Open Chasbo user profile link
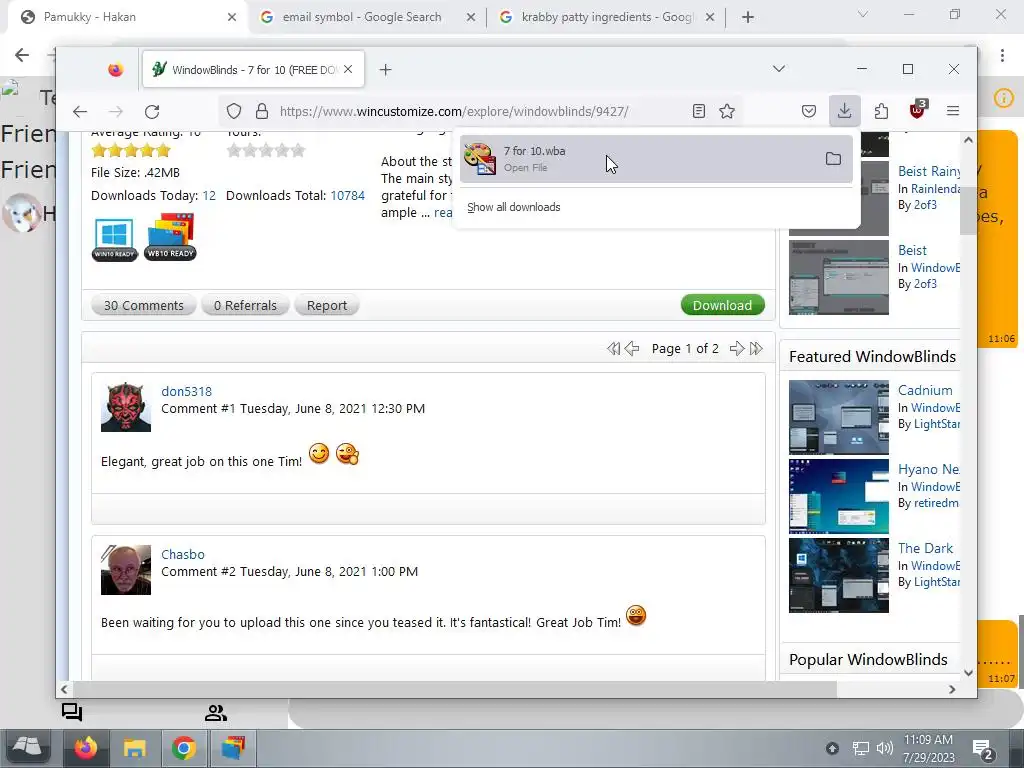1024x768 pixels. pyautogui.click(x=183, y=554)
